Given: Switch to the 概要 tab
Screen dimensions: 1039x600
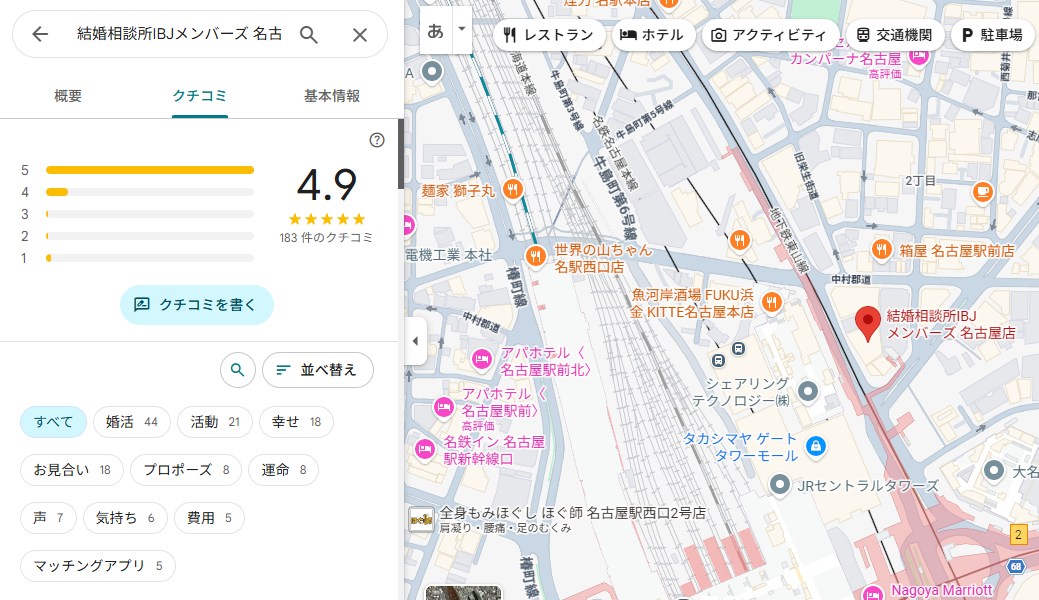Looking at the screenshot, I should (68, 96).
